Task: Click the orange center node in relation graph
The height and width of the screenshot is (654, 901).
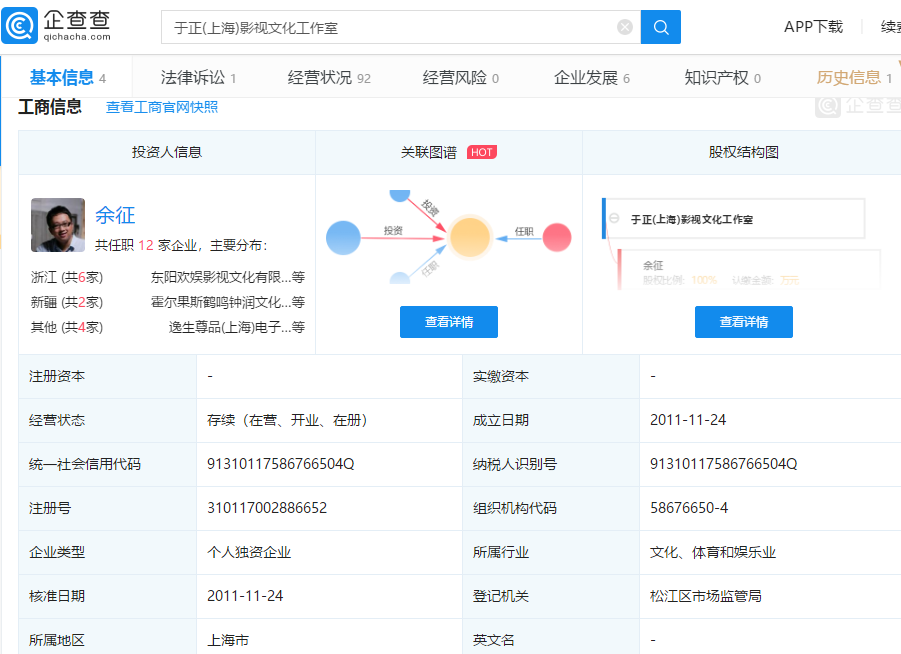Action: point(470,237)
